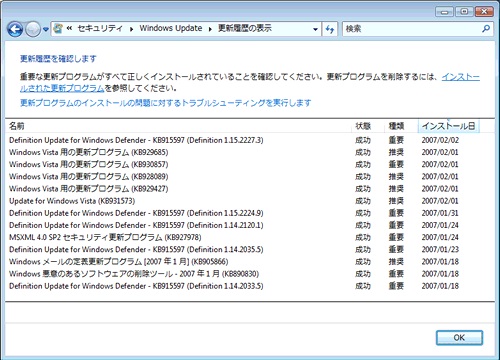Select Windows Vista update KB930857 row

click(x=250, y=164)
